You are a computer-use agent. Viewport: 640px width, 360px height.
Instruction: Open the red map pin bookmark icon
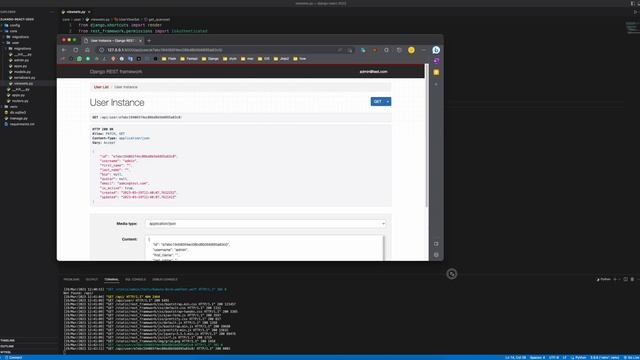(113, 59)
